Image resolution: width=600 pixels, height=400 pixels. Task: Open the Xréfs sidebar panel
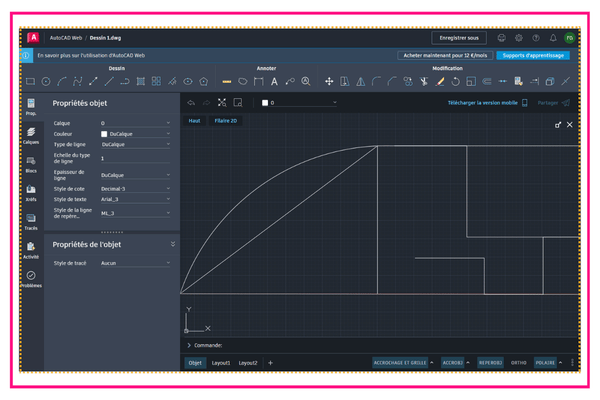[31, 193]
